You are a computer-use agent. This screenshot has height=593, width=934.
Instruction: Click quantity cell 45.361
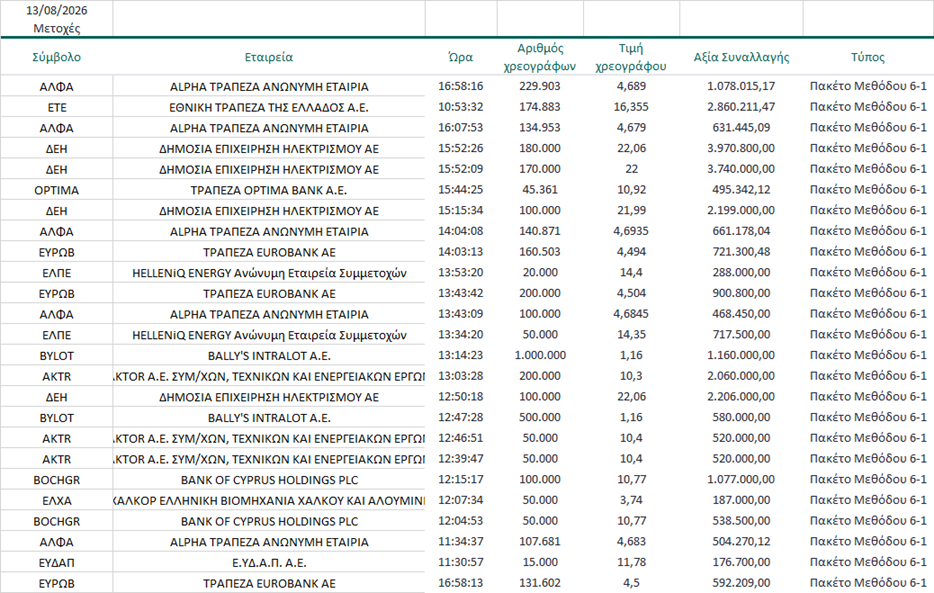click(x=540, y=190)
